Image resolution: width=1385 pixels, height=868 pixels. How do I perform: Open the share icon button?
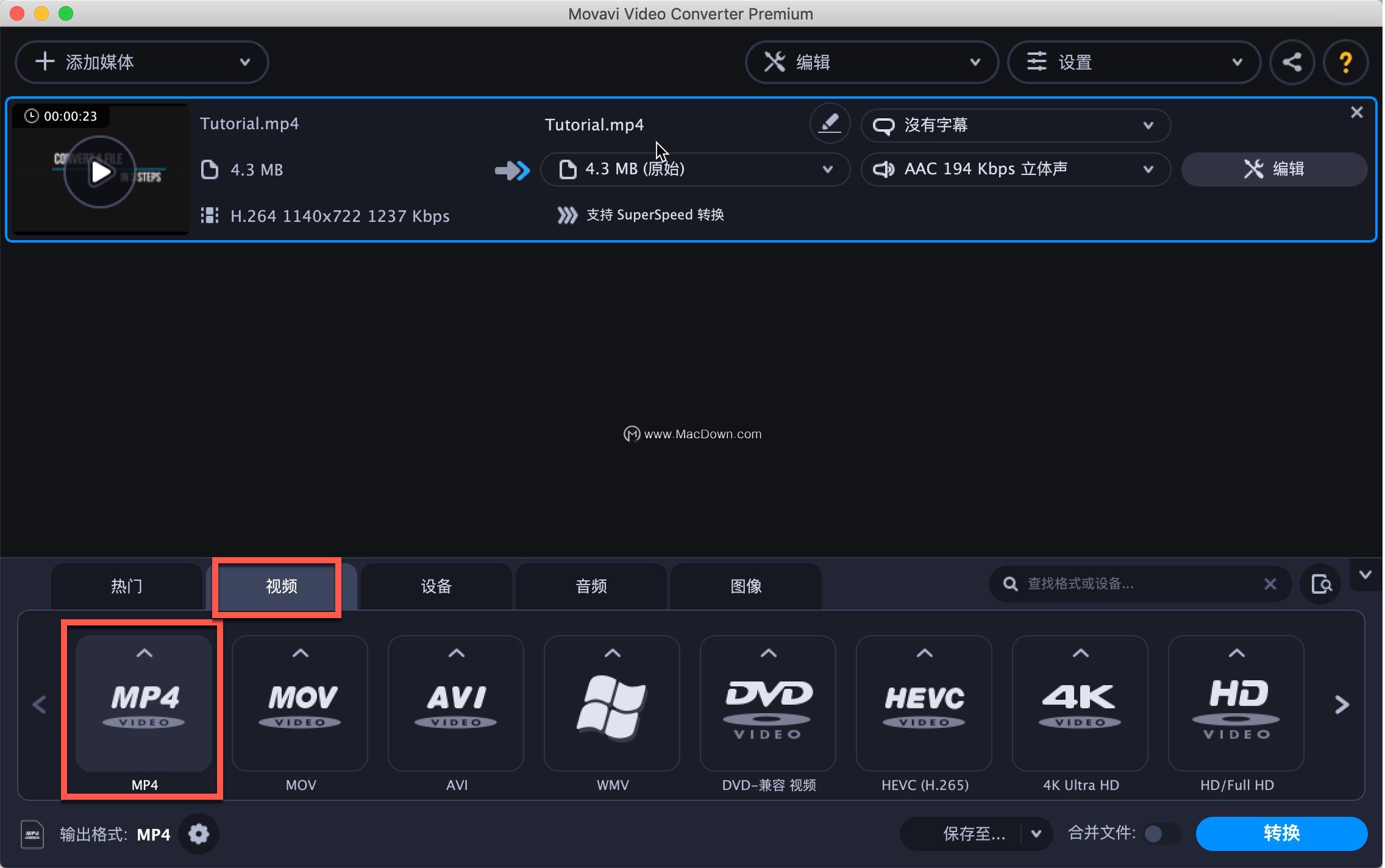click(x=1292, y=62)
